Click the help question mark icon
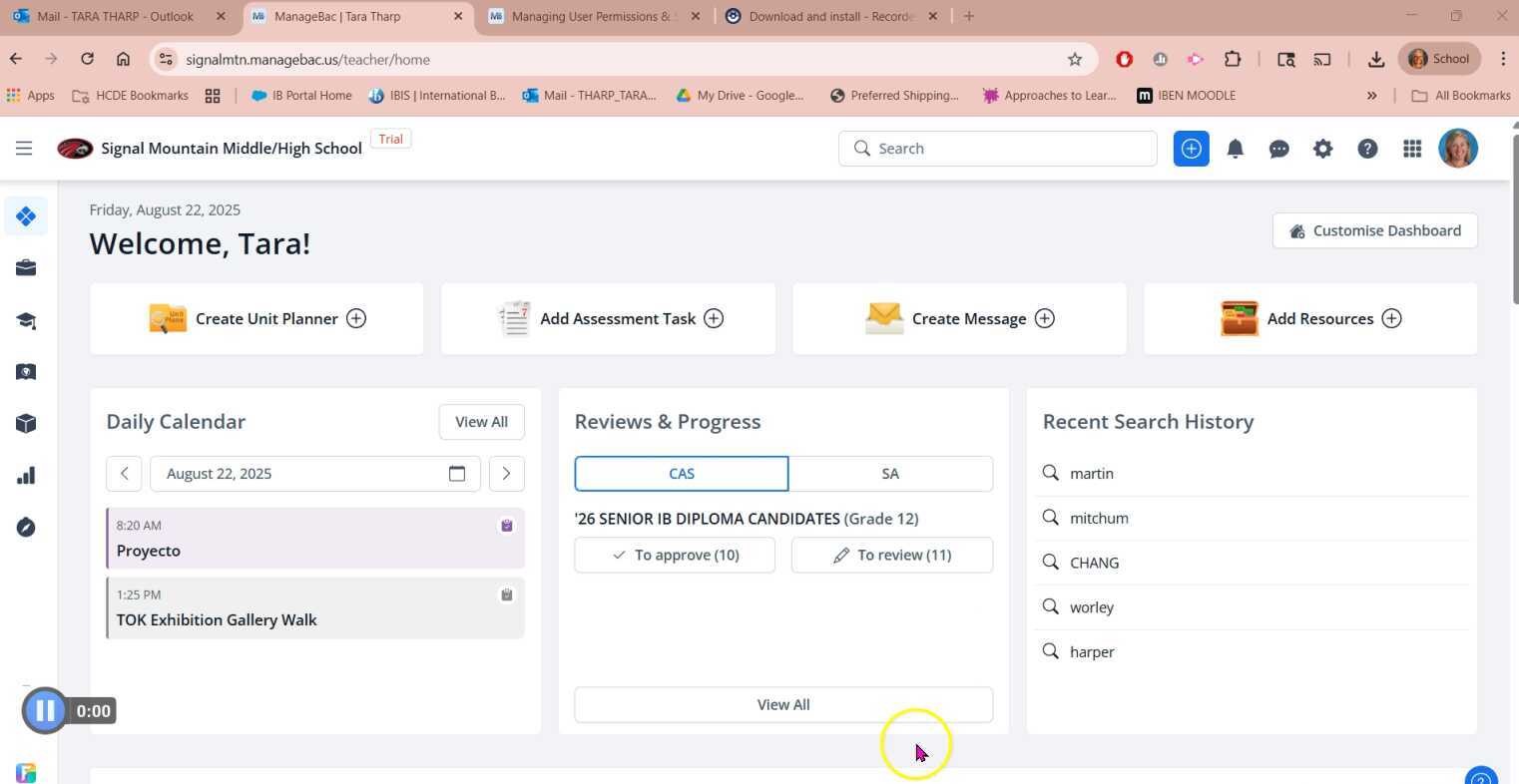 click(x=1367, y=149)
